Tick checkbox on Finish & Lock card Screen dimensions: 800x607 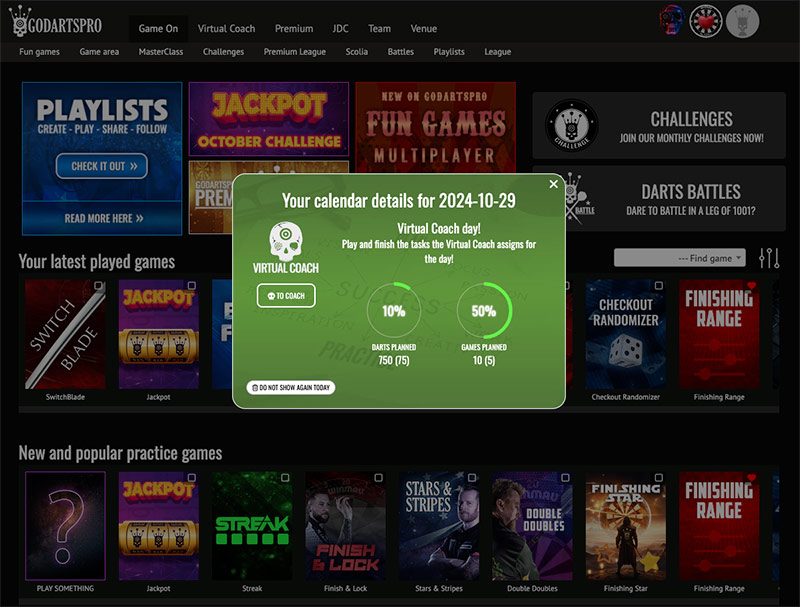click(x=379, y=478)
